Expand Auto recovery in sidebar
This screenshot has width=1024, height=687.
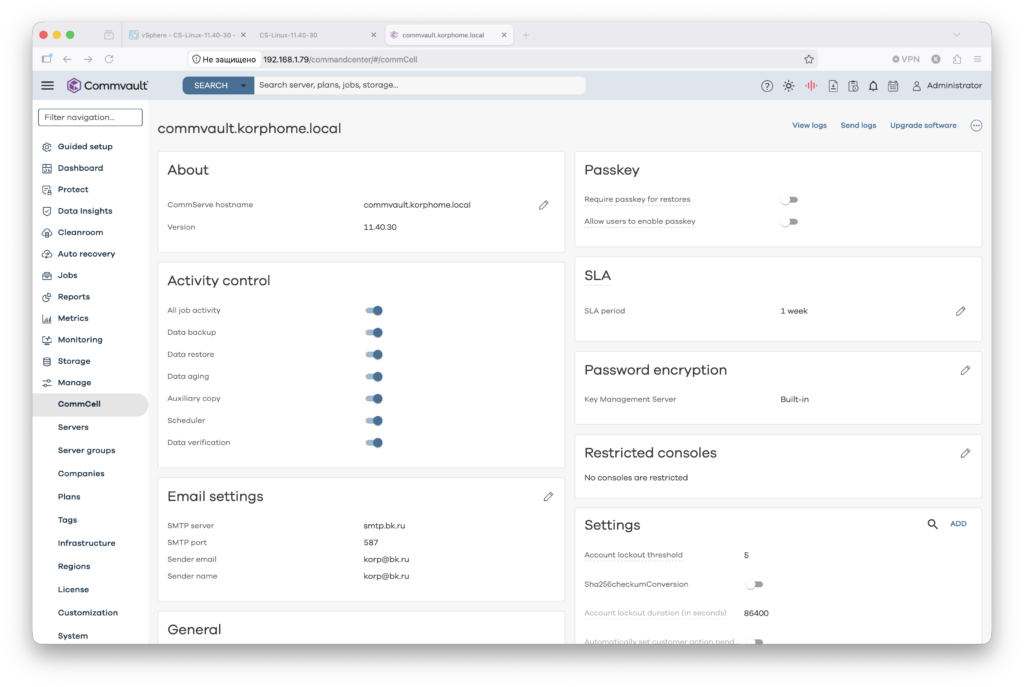[x=86, y=254]
